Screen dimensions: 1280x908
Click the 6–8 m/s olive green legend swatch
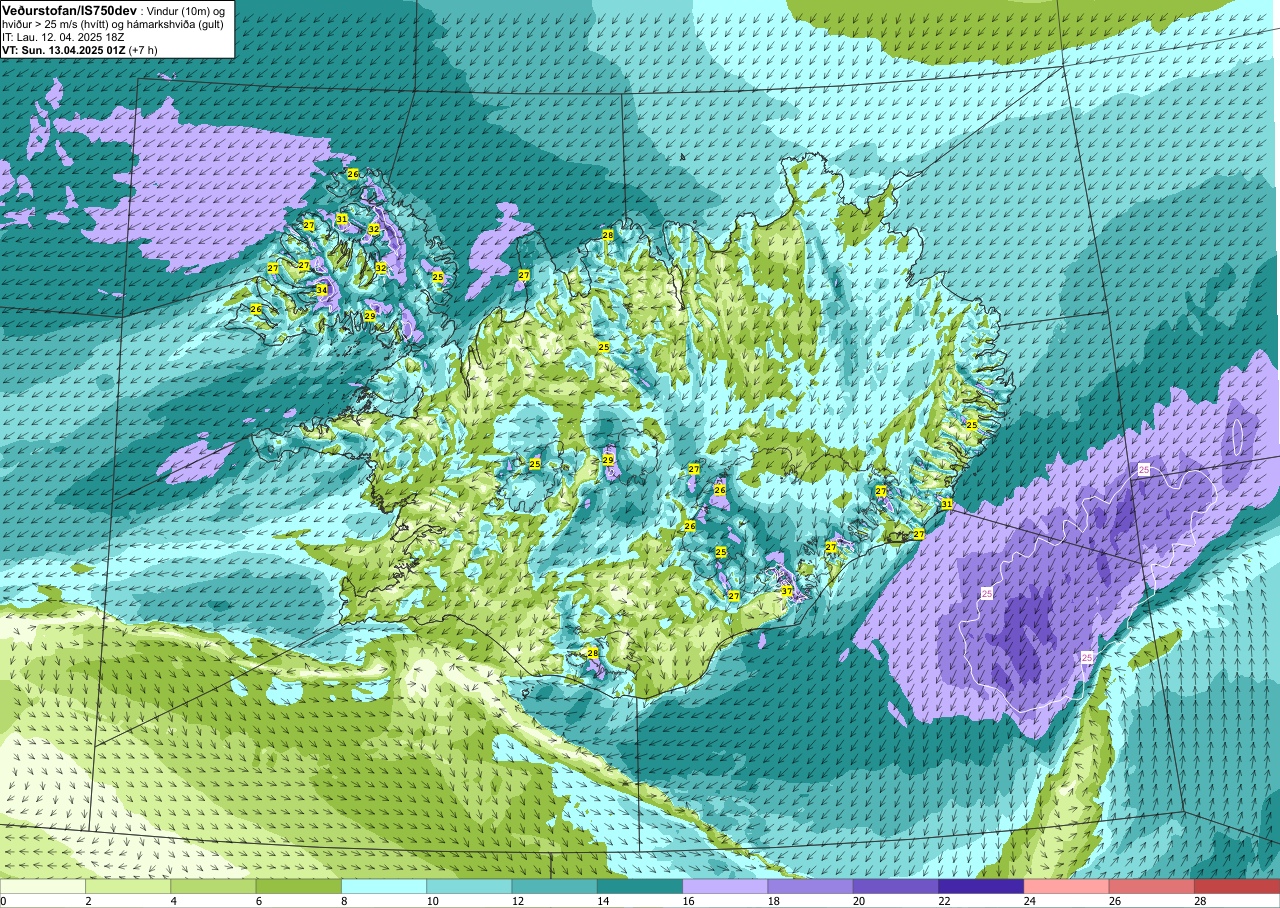(x=299, y=886)
